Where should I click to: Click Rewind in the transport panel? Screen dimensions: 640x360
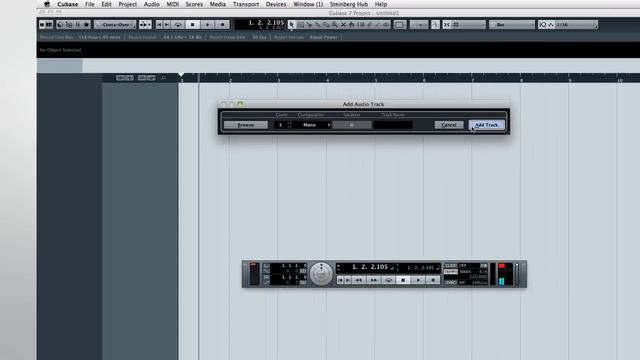tap(359, 280)
